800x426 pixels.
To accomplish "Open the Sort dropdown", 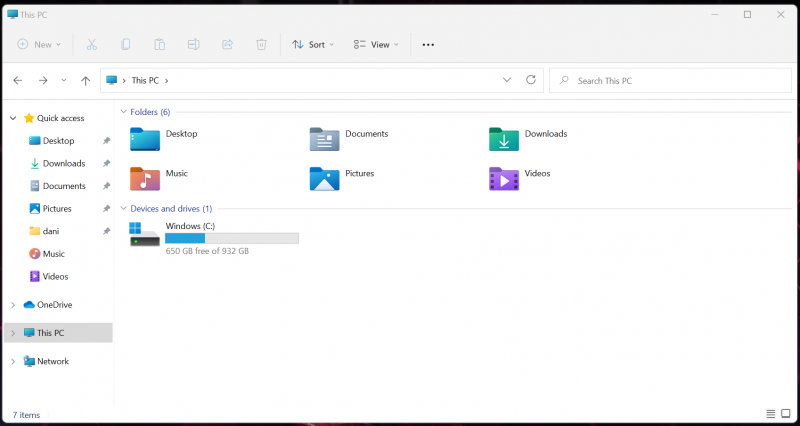I will (x=313, y=44).
